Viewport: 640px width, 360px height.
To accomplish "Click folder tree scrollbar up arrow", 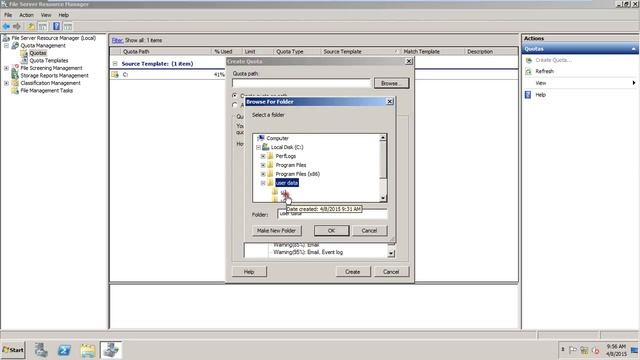I will pos(383,138).
